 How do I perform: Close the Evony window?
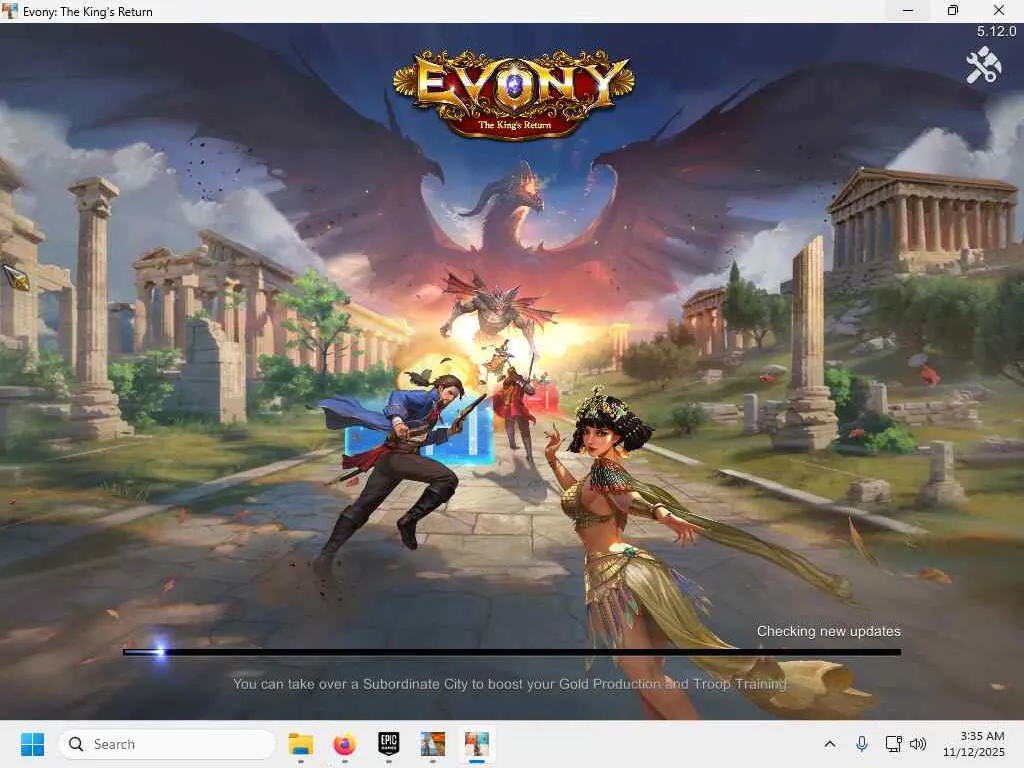pyautogui.click(x=999, y=11)
